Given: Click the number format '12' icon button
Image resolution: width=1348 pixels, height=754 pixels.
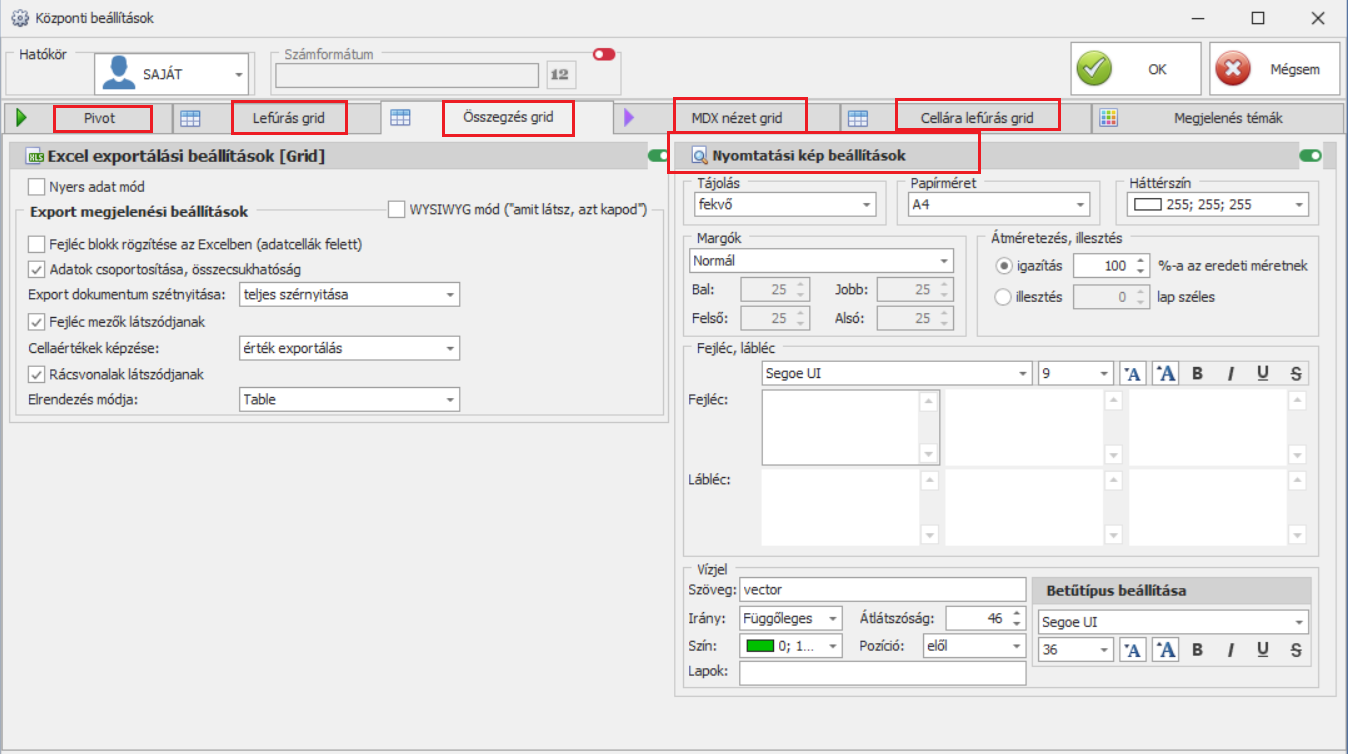Looking at the screenshot, I should [560, 74].
